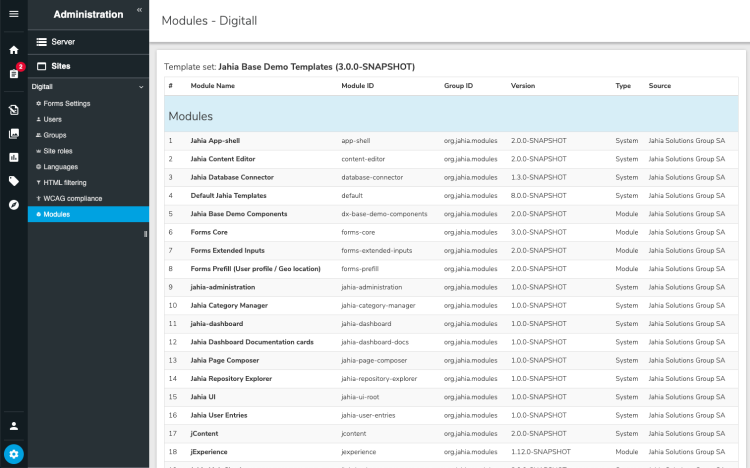Click Jahia Content Editor module name
The image size is (750, 468).
pos(223,159)
